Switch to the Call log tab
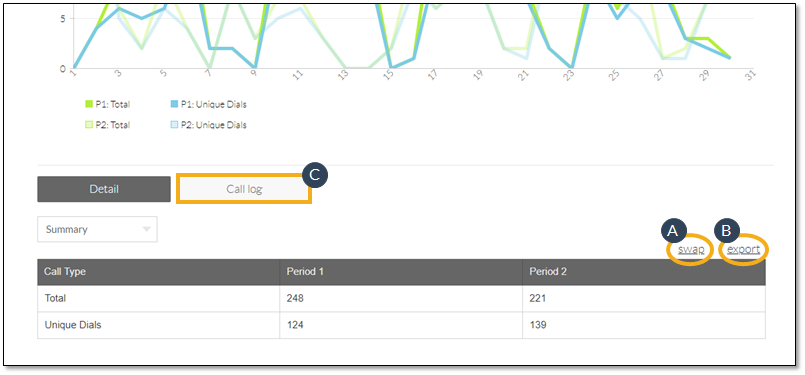The image size is (805, 375). pos(244,189)
